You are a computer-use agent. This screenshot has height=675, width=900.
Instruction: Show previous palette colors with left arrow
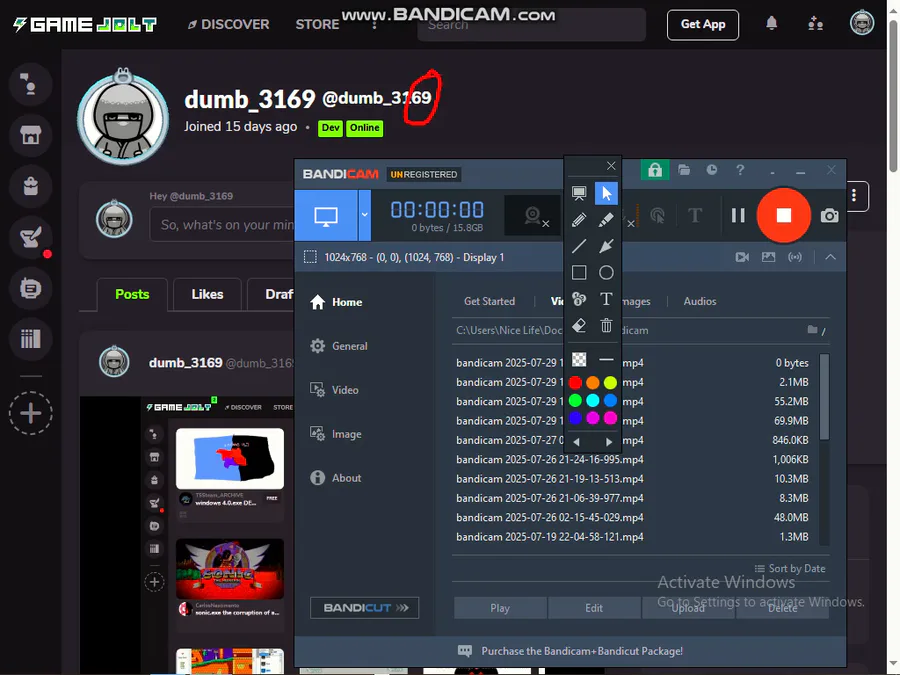click(576, 441)
